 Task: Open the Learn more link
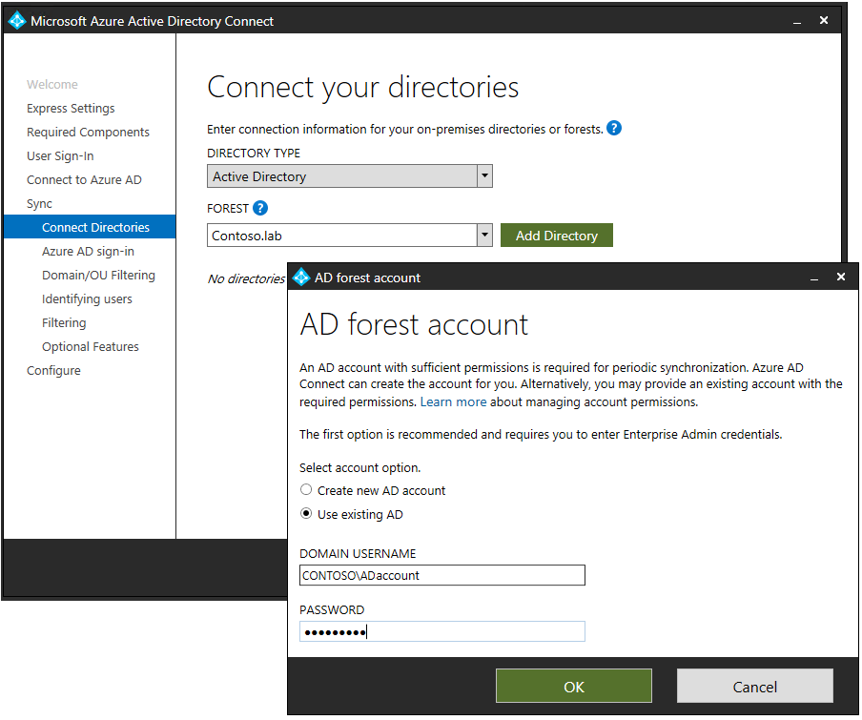453,402
